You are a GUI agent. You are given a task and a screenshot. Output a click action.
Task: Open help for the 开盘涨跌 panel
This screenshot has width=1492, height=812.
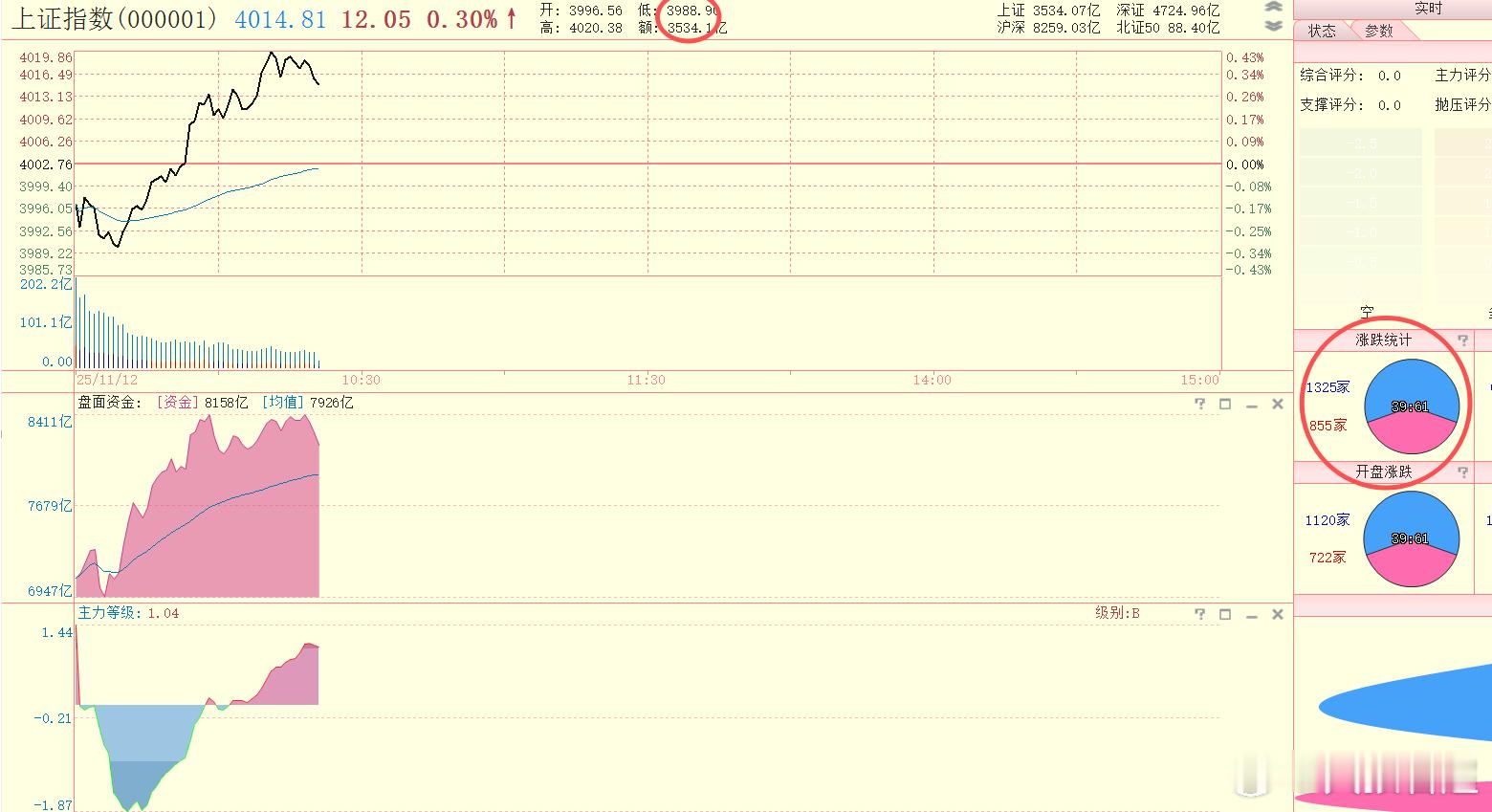pos(1462,472)
